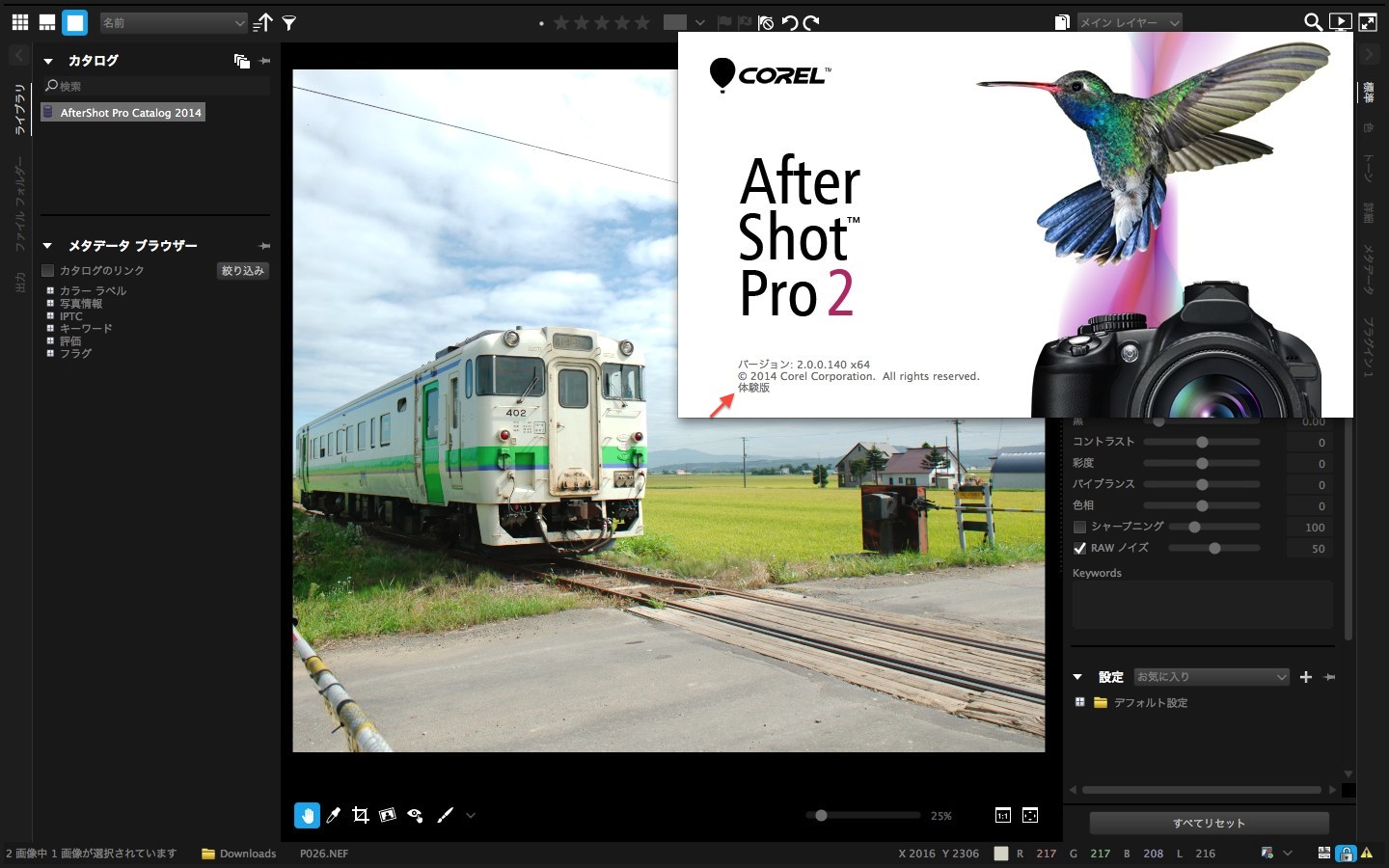Adjust the コントラスト slider

point(1202,442)
